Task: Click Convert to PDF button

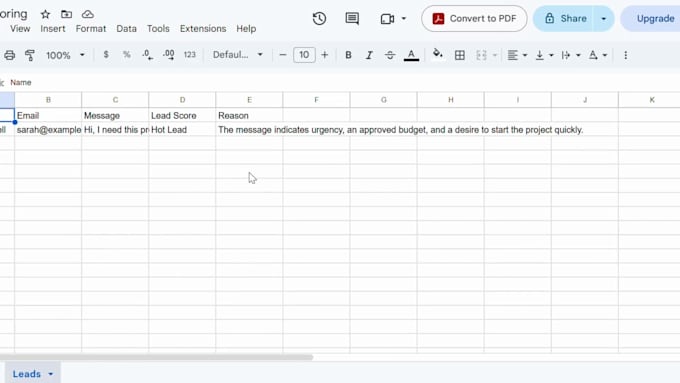Action: coord(474,19)
